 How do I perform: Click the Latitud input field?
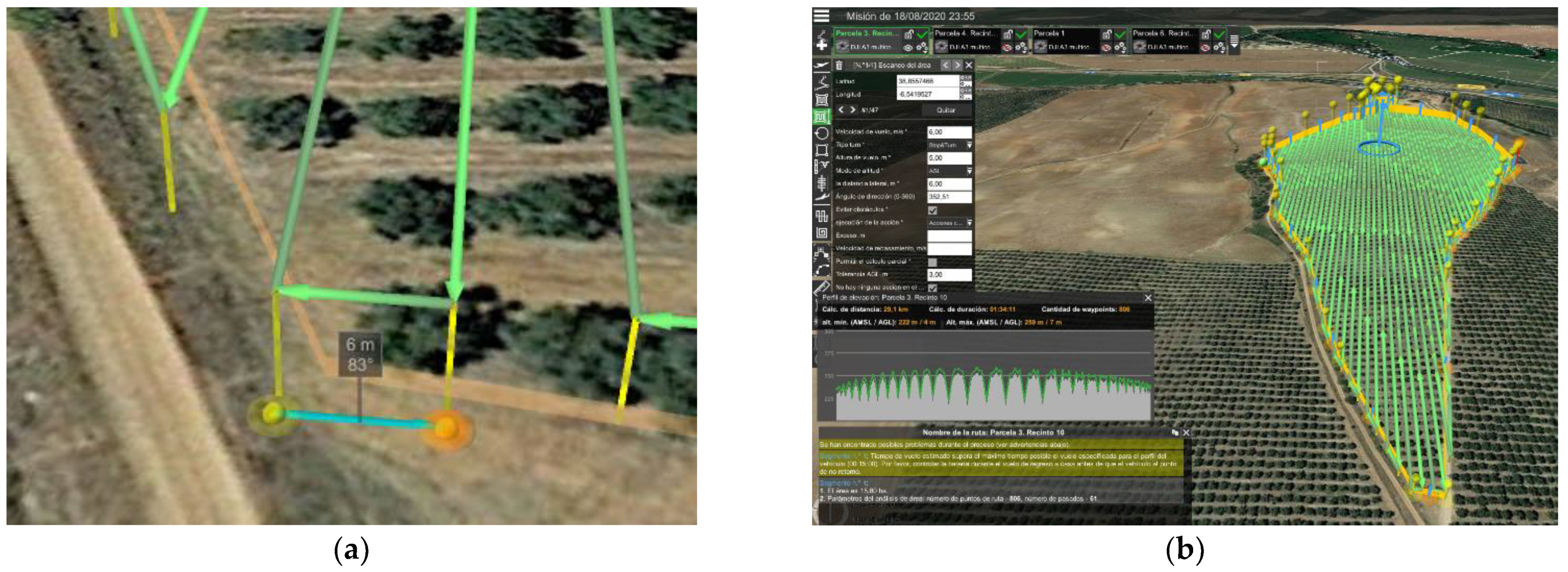929,81
